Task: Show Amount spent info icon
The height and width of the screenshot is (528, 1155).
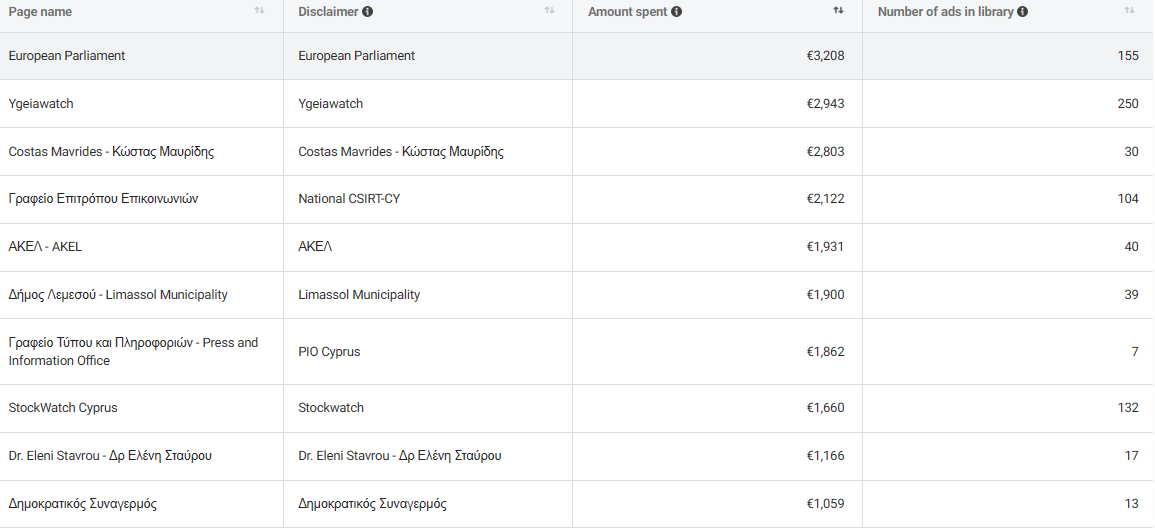Action: click(676, 12)
